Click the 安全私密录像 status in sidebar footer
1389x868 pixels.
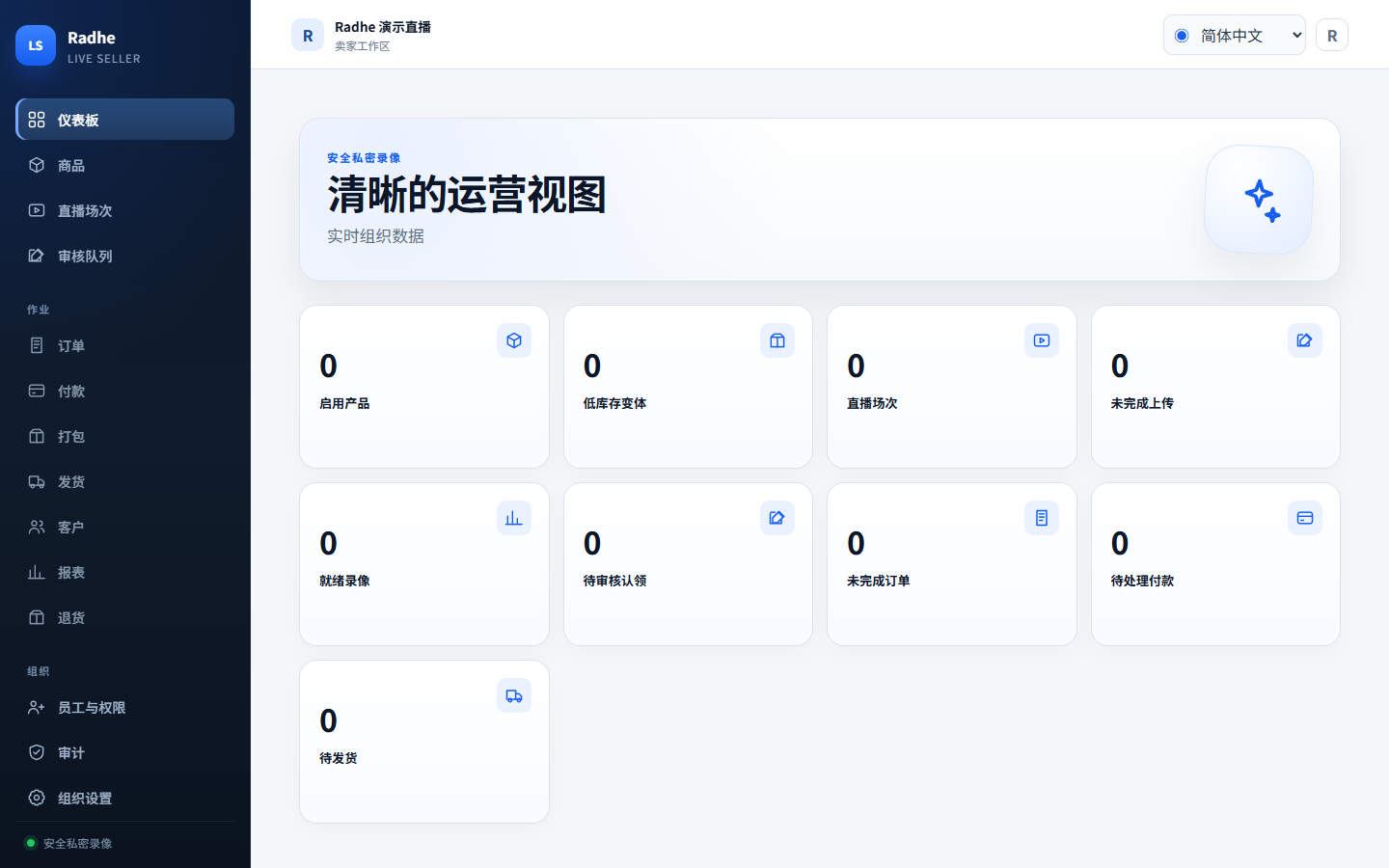pyautogui.click(x=68, y=843)
